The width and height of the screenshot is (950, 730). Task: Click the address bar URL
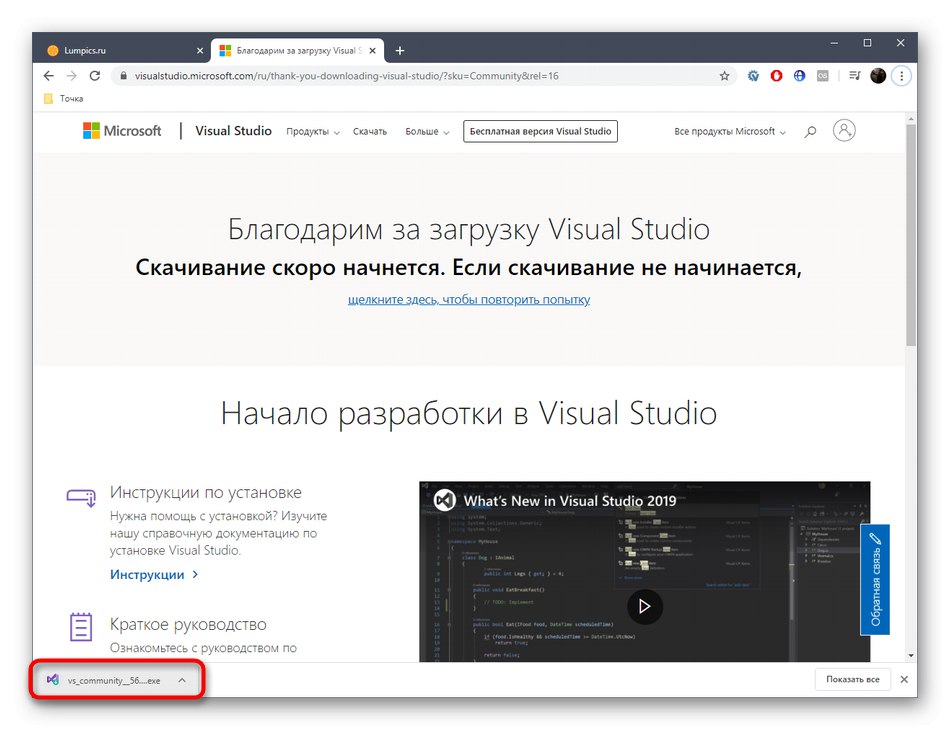tap(347, 76)
